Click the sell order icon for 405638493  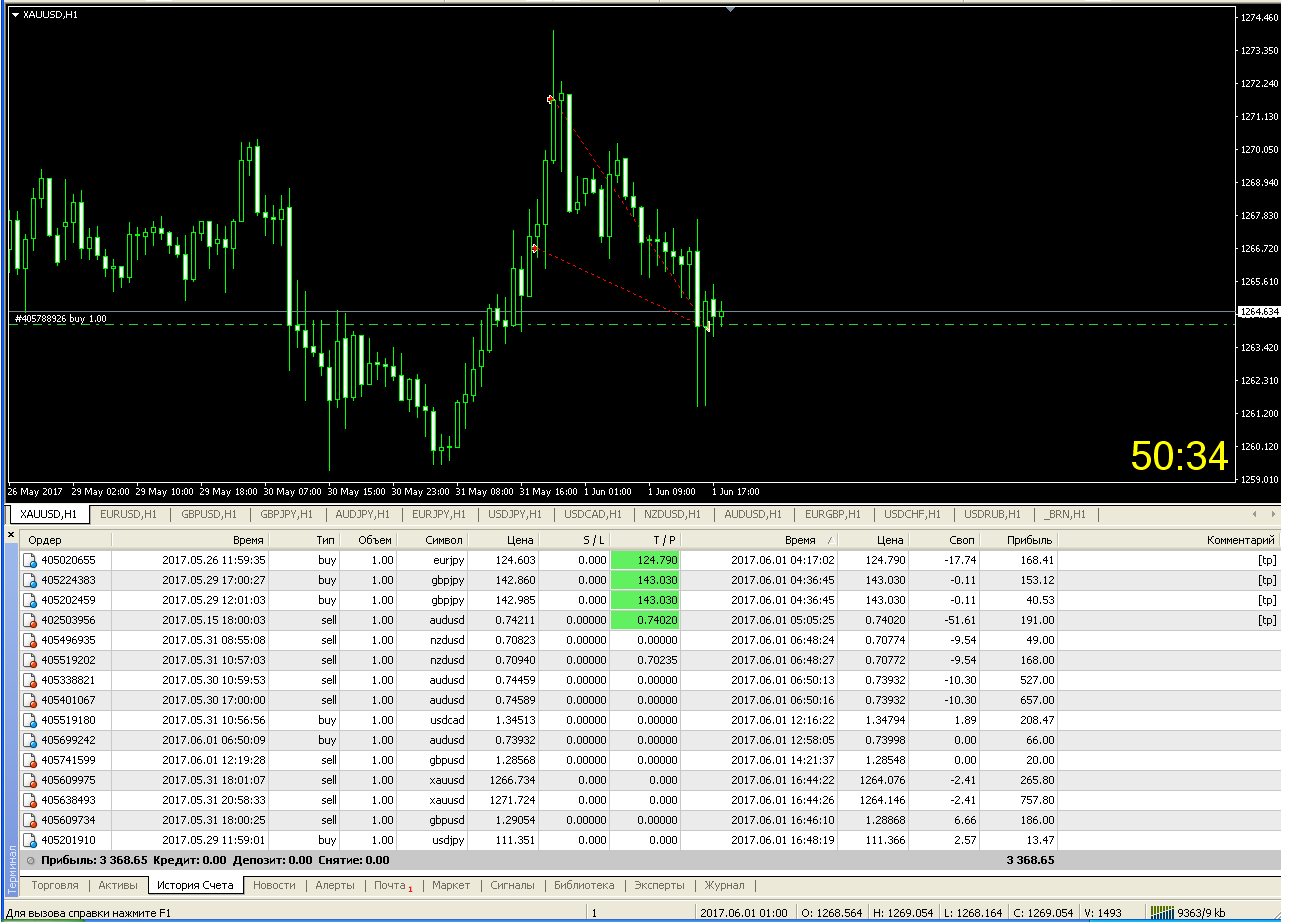[30, 800]
